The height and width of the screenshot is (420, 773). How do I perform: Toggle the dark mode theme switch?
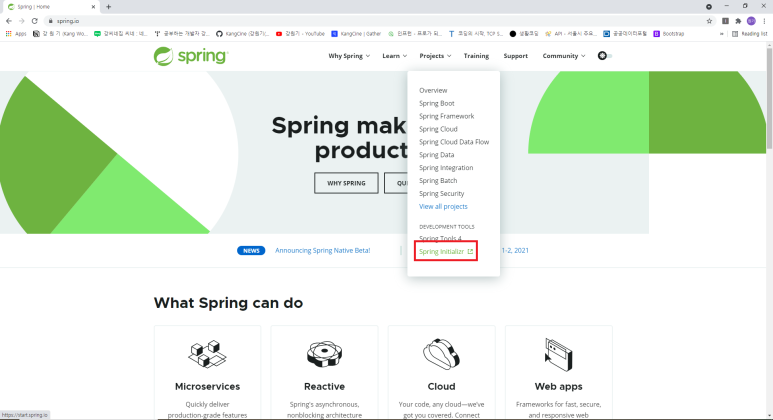(x=605, y=56)
